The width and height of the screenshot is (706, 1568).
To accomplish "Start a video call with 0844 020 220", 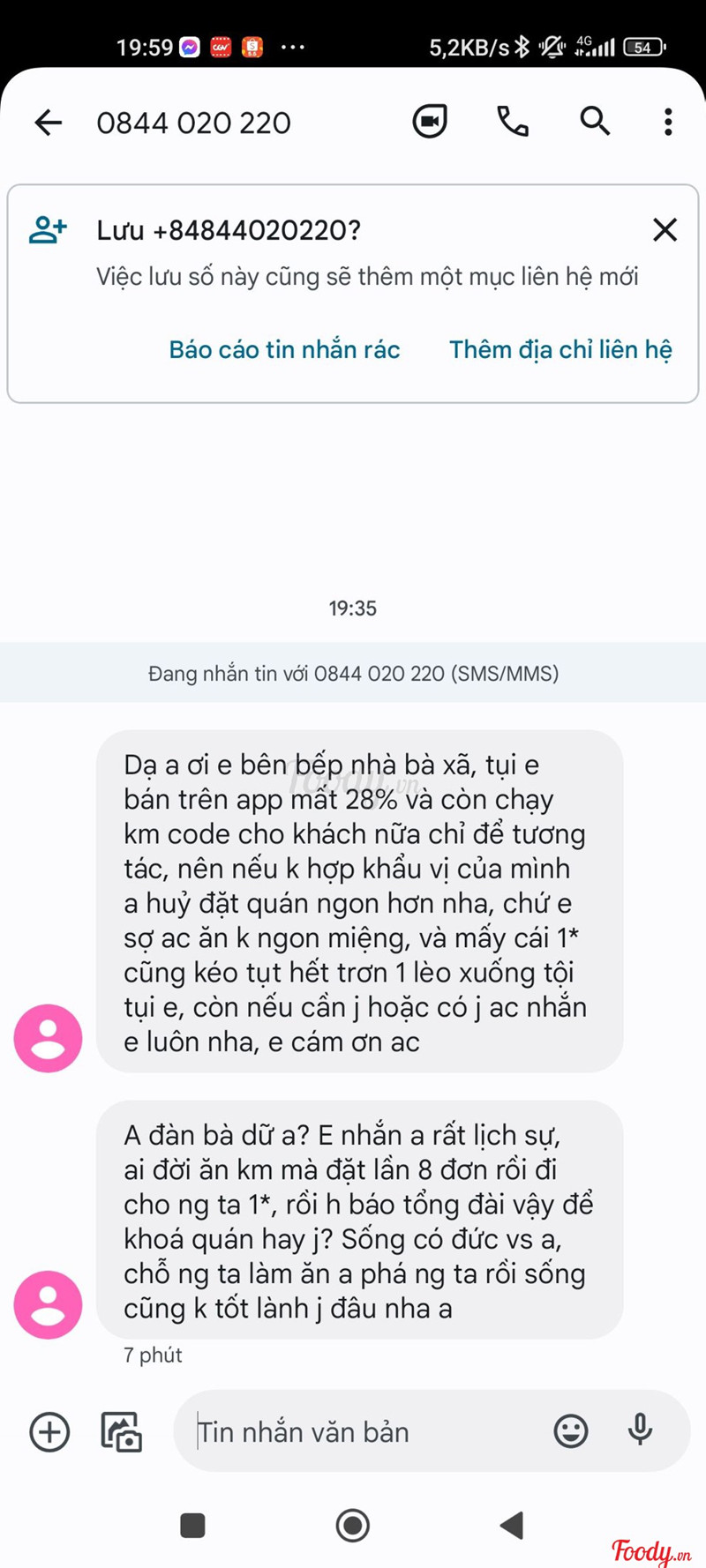I will pyautogui.click(x=430, y=122).
